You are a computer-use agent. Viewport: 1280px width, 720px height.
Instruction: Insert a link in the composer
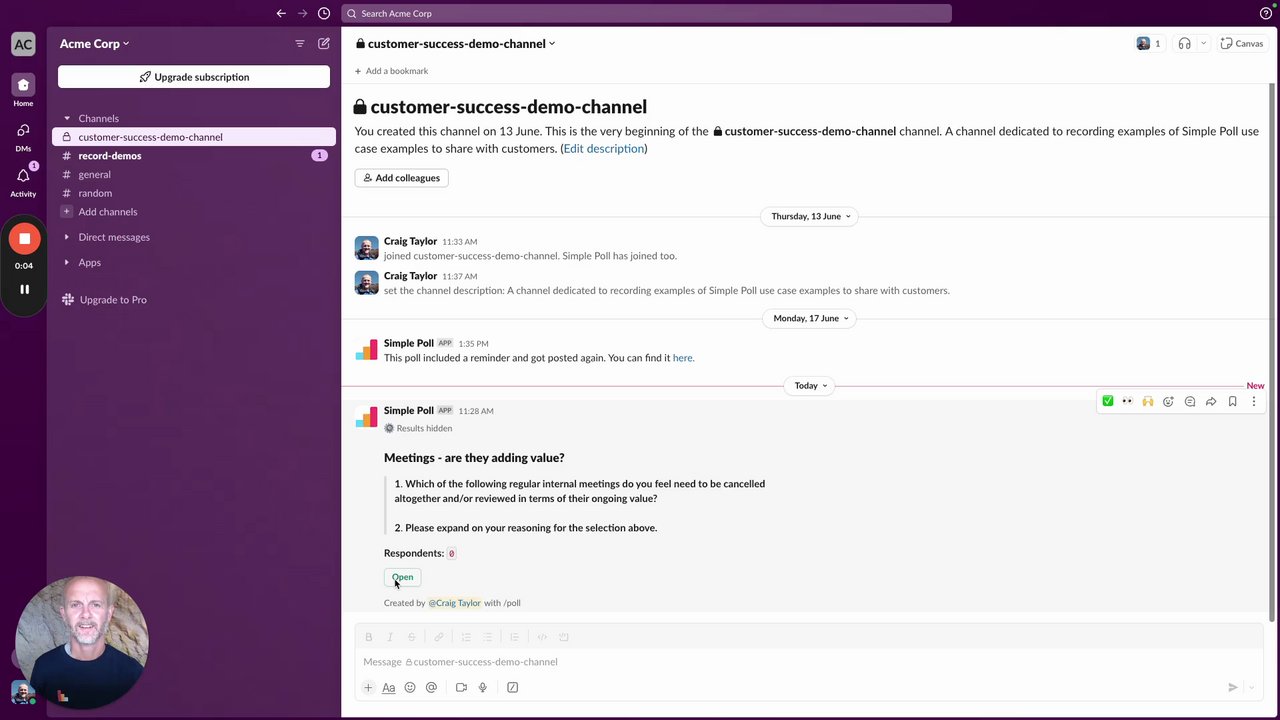point(438,637)
